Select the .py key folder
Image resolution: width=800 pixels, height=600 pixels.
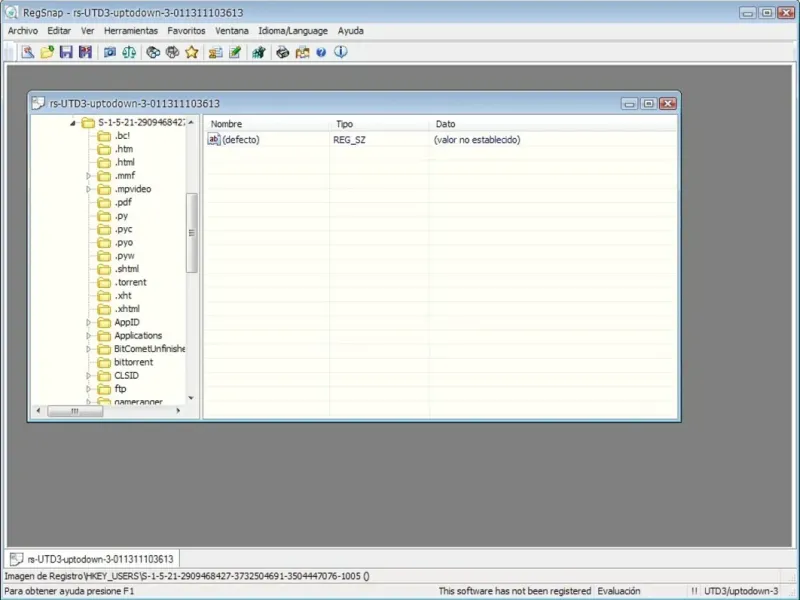pos(113,216)
